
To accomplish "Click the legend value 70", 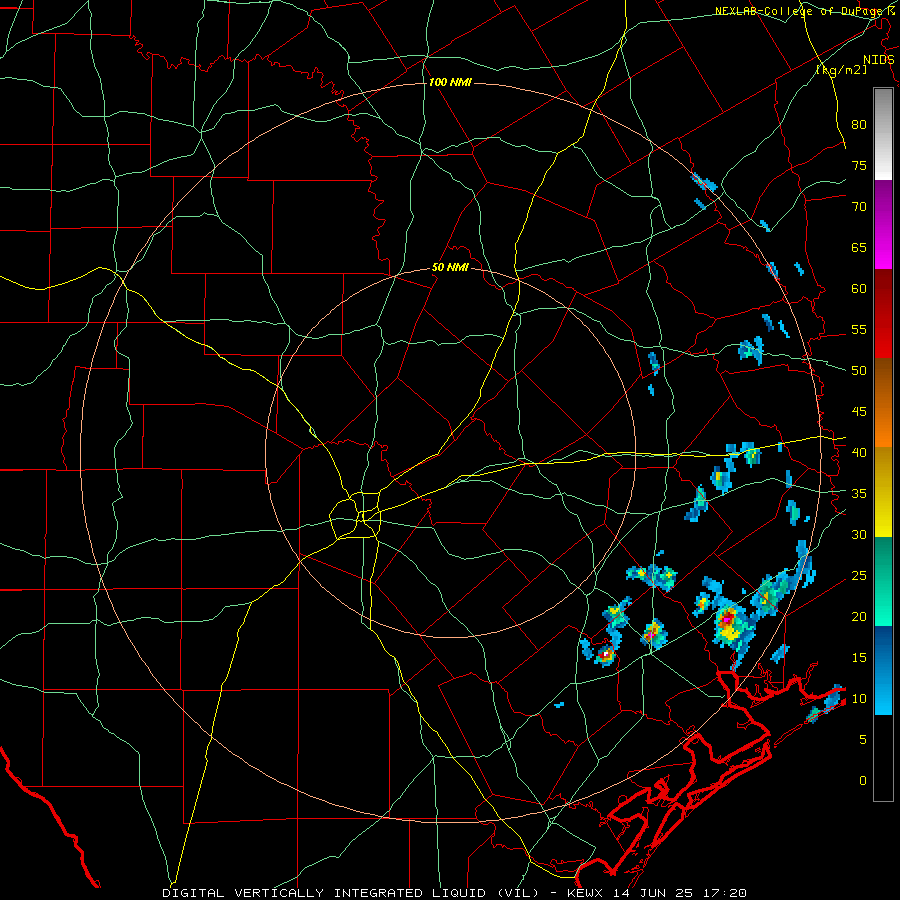I will 859,207.
